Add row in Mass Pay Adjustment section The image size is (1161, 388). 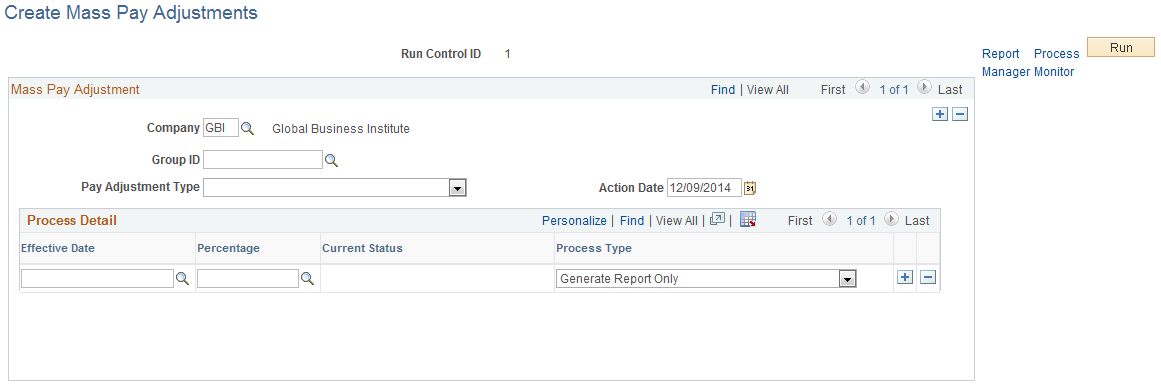click(940, 114)
